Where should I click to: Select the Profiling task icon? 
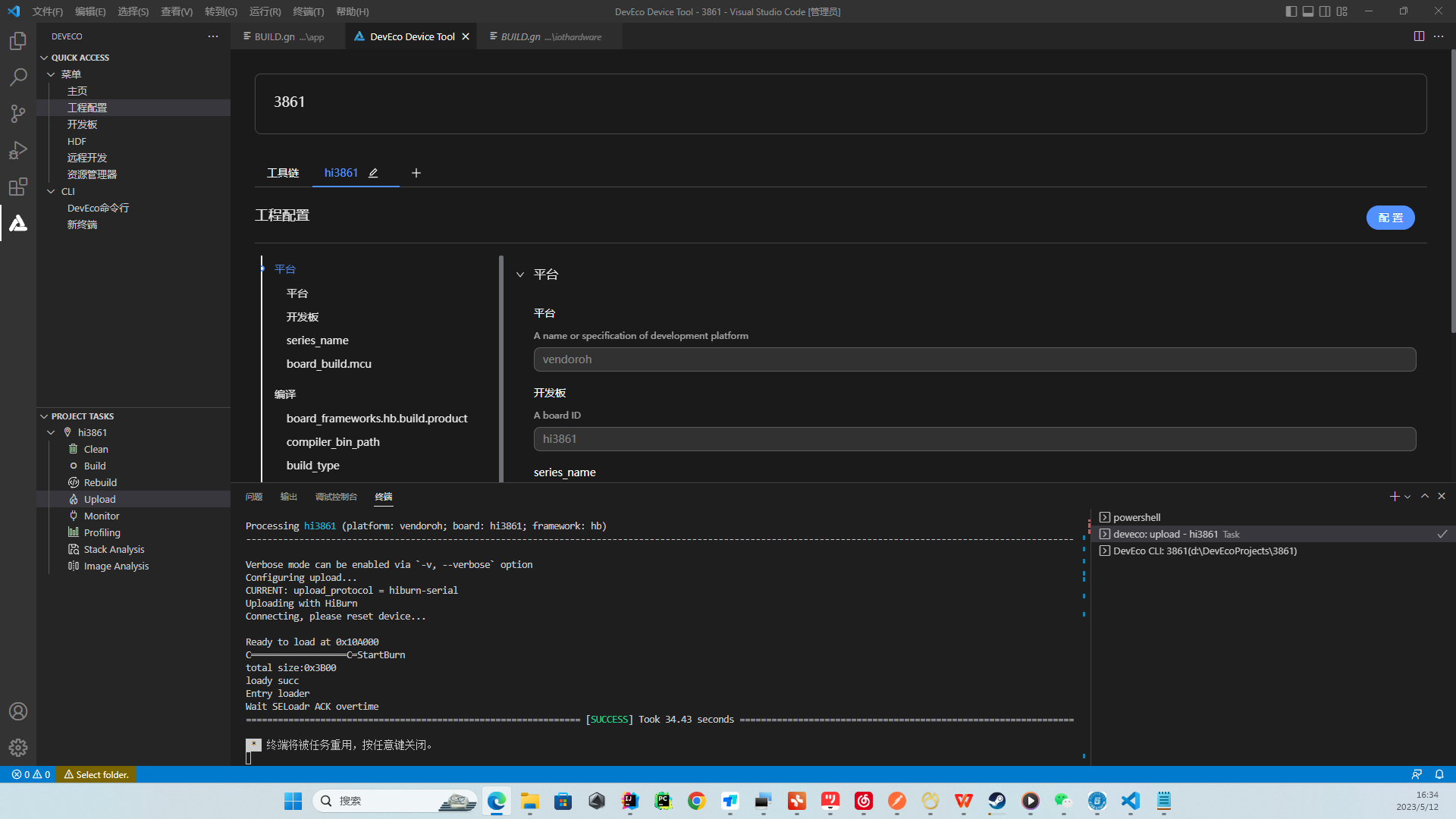[x=74, y=532]
